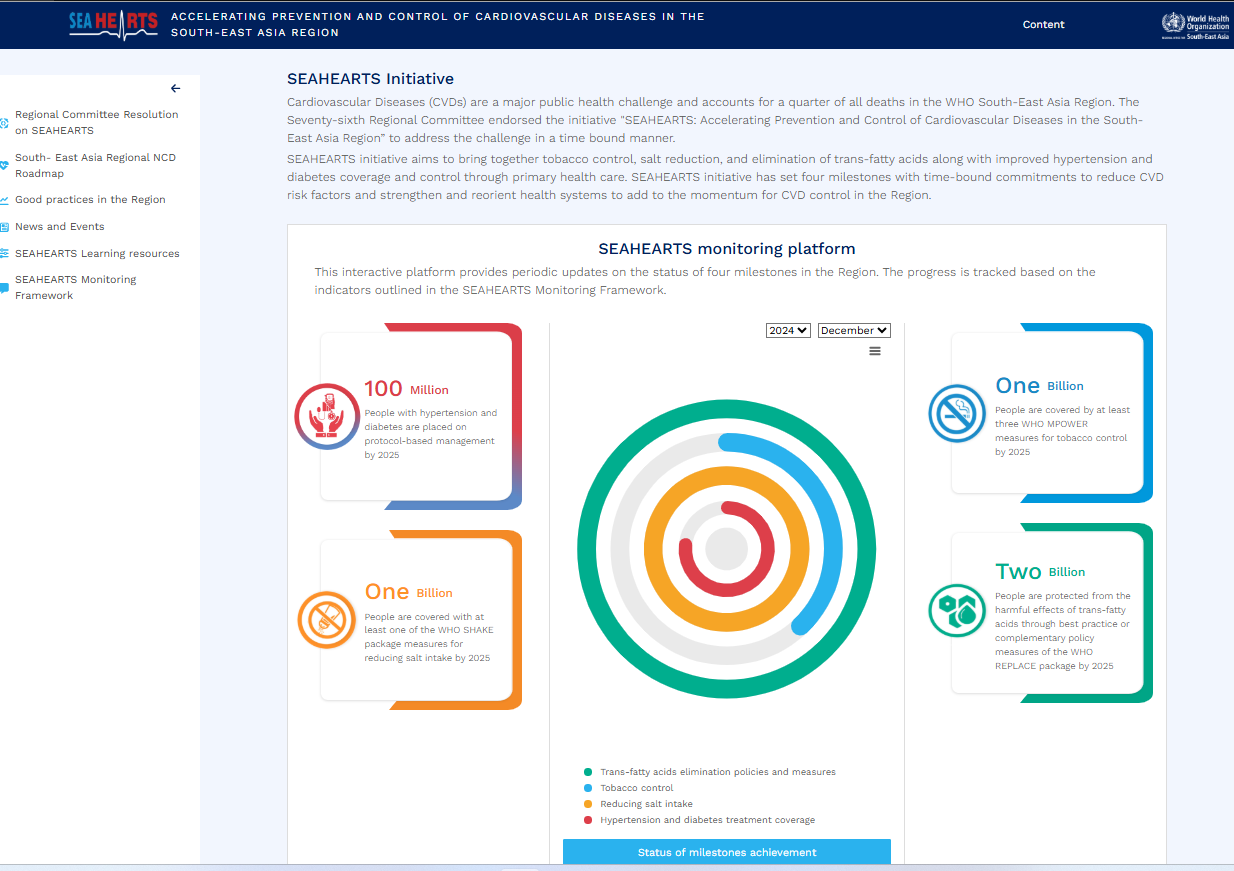Toggle the Reducing salt intake legend item
This screenshot has width=1234, height=871.
coord(638,804)
